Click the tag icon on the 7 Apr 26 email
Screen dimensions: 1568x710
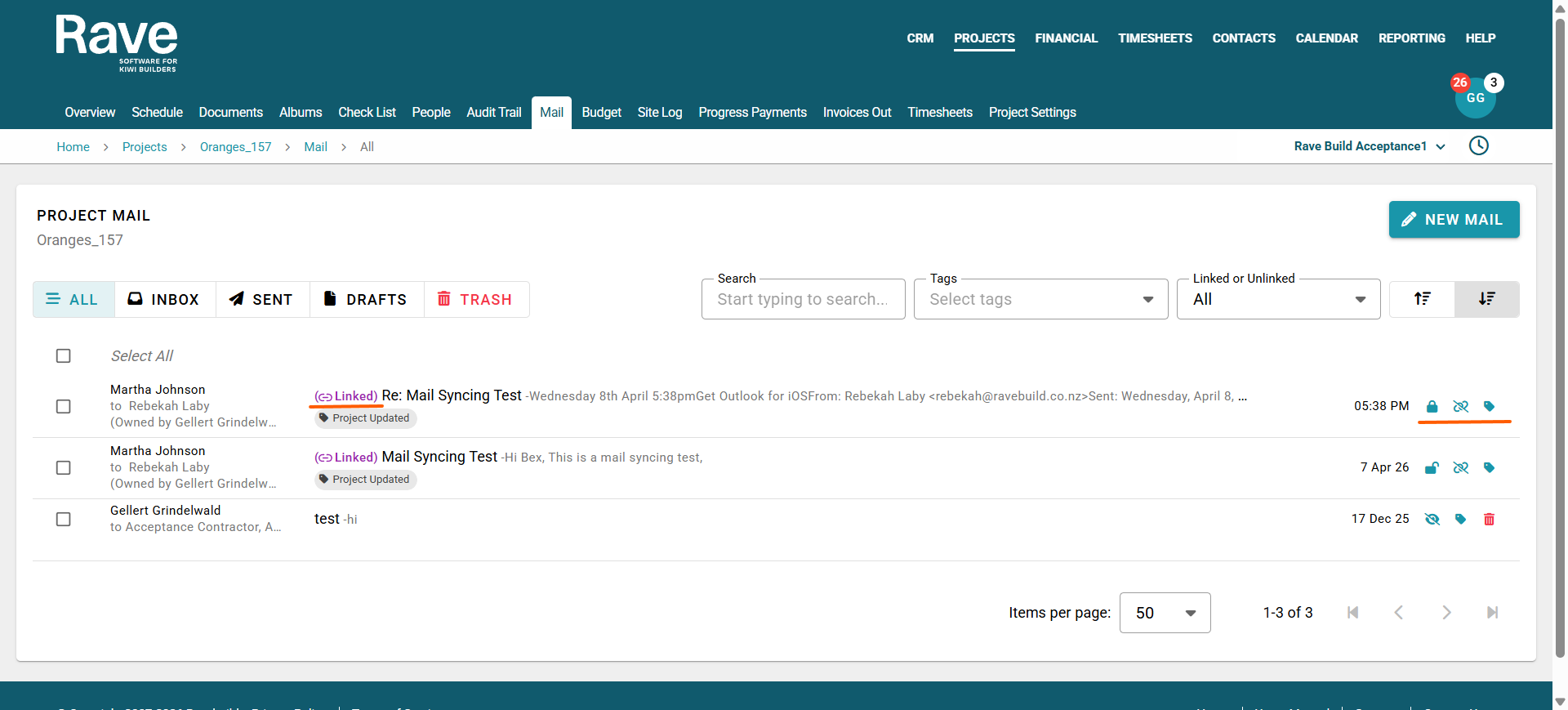tap(1489, 468)
